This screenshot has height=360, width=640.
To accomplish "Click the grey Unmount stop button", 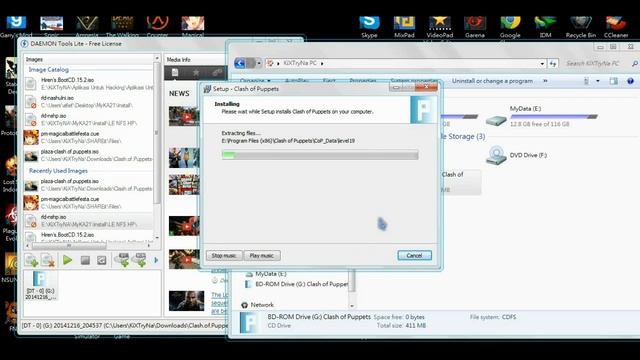I will tap(85, 260).
